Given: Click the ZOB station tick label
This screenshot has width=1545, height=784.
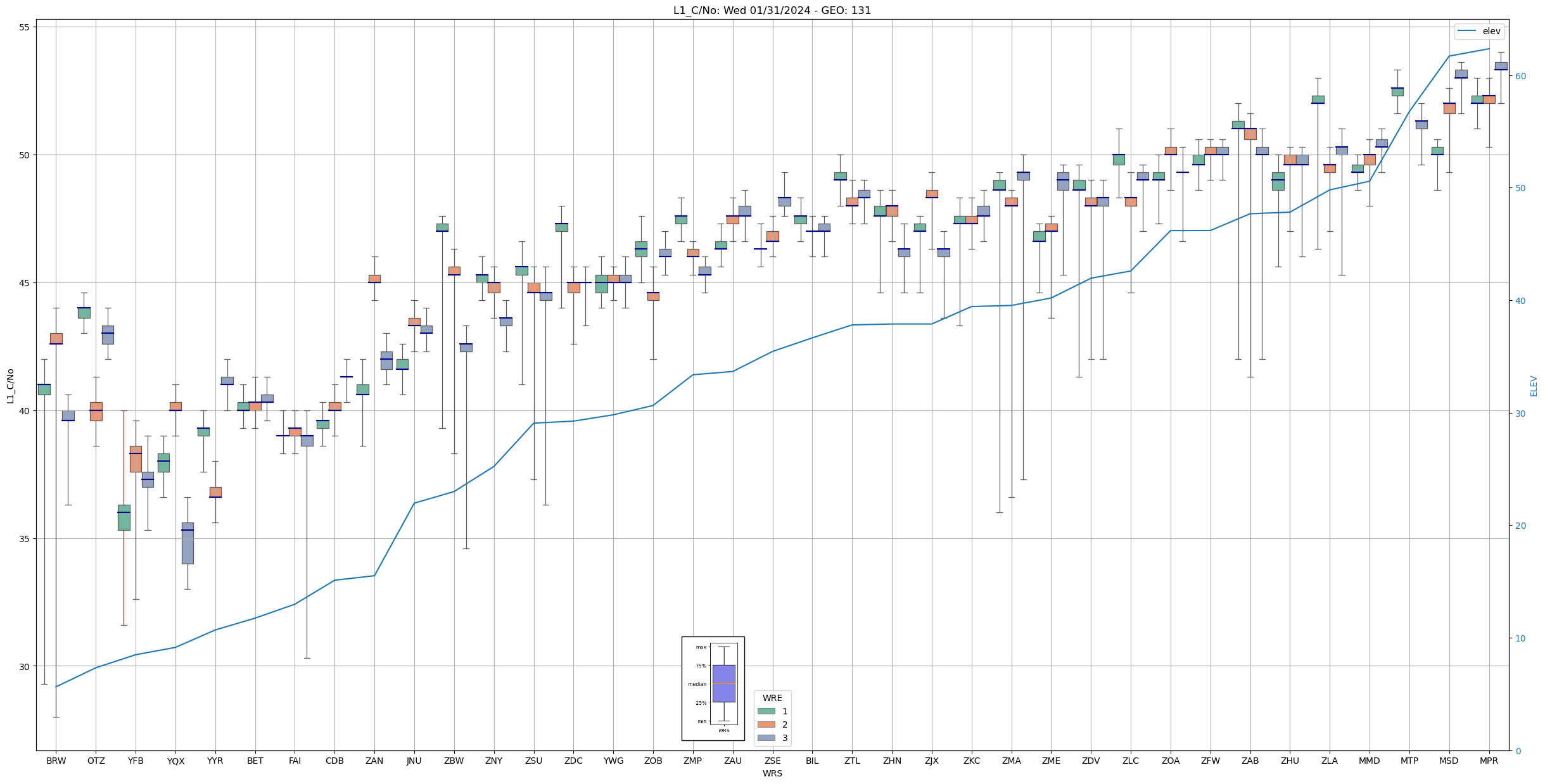Looking at the screenshot, I should coord(653,761).
